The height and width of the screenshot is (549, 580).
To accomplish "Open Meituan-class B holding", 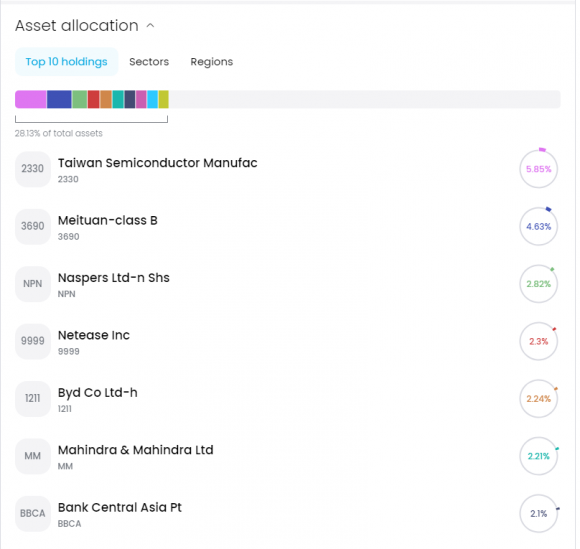I will [108, 220].
